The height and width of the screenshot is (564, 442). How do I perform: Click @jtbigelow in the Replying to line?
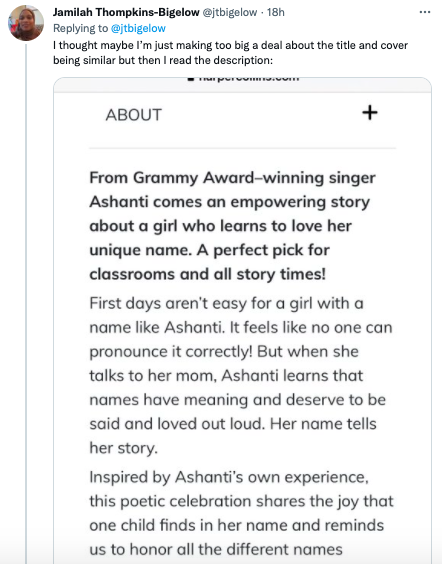(x=138, y=28)
